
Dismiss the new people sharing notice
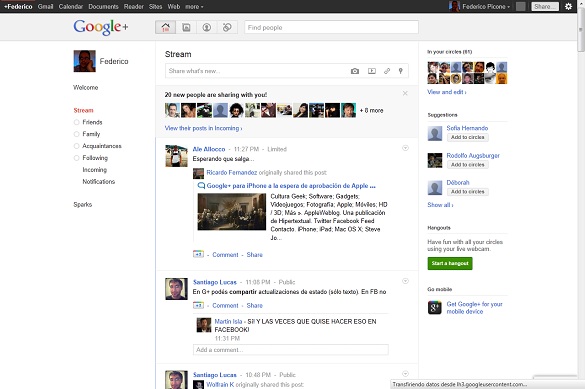(405, 93)
